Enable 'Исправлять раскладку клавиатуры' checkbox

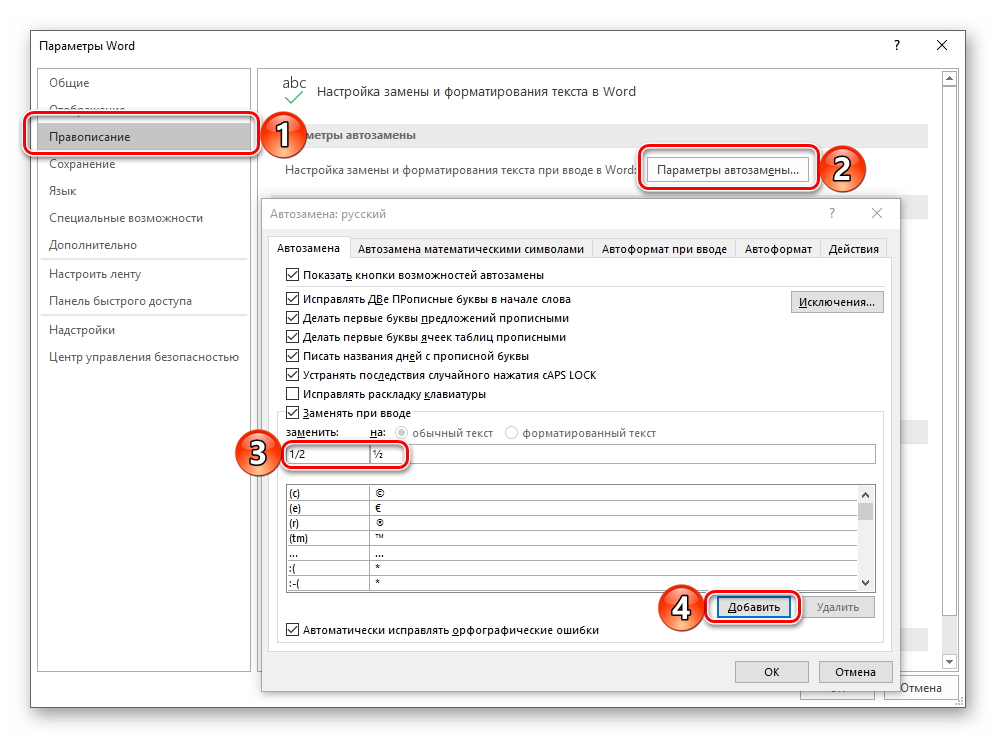coord(292,394)
